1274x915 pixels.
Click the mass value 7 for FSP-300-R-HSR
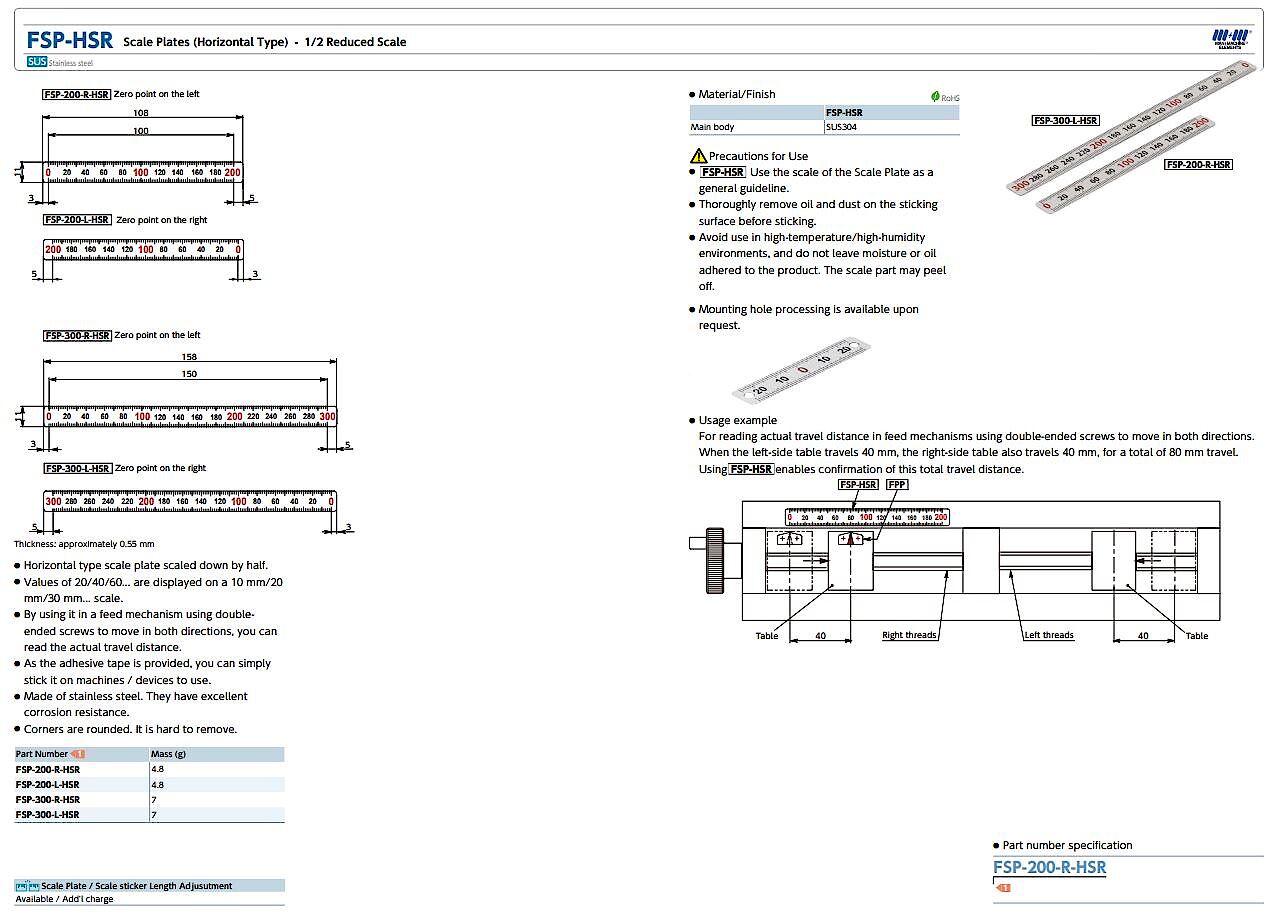point(154,800)
